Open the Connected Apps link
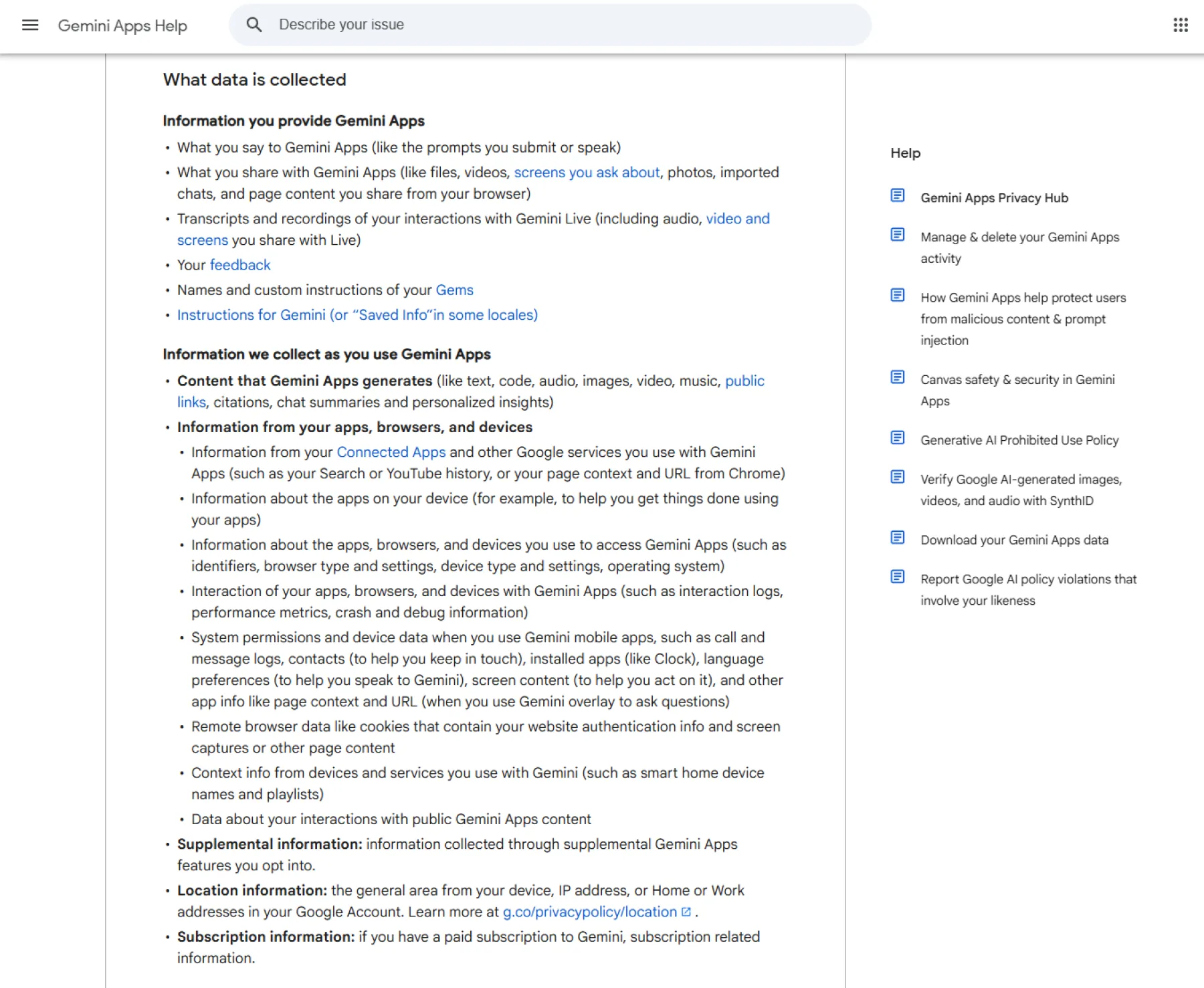1204x988 pixels. pyautogui.click(x=391, y=452)
